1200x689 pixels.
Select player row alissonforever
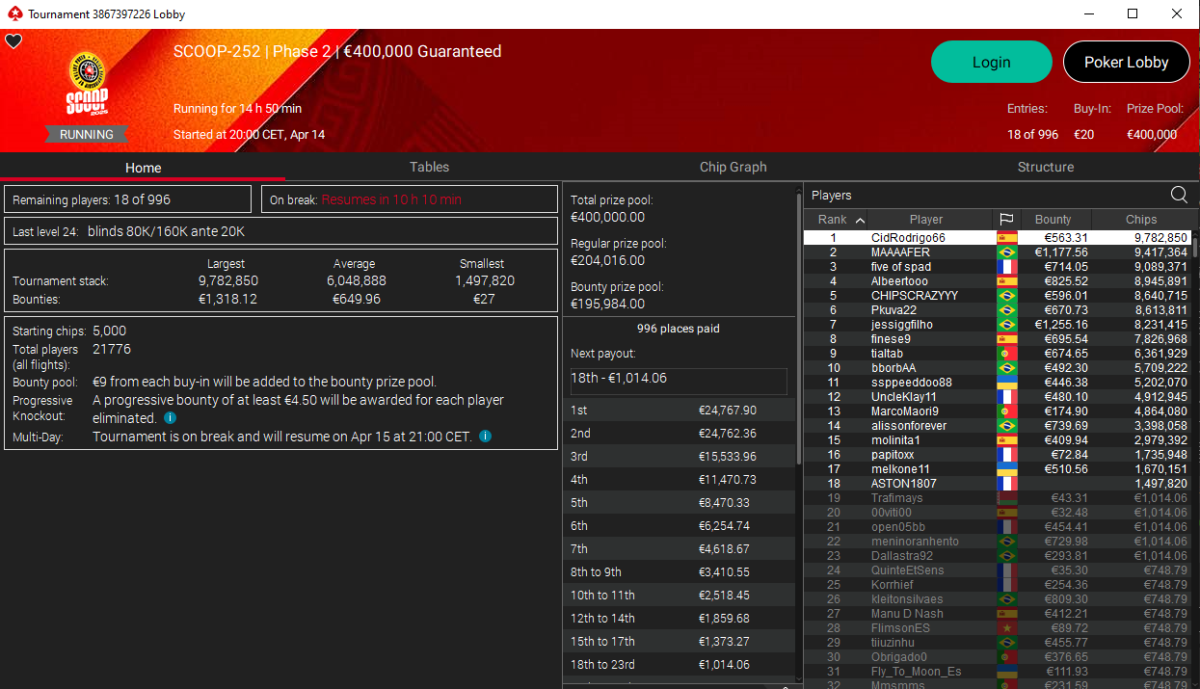tap(997, 426)
